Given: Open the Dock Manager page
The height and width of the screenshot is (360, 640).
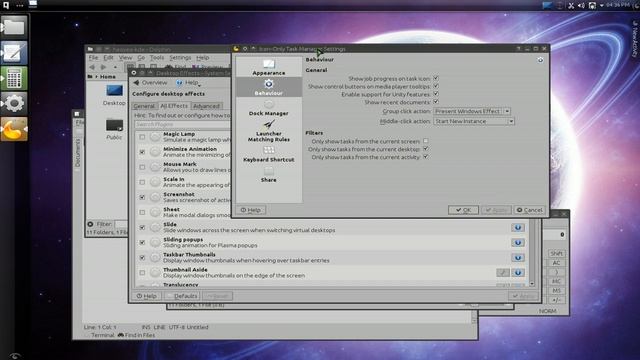Looking at the screenshot, I should pyautogui.click(x=269, y=108).
